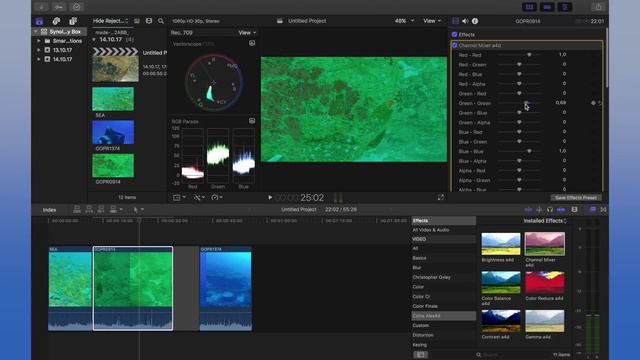Open the Photos and Audio sidebar

56,21
